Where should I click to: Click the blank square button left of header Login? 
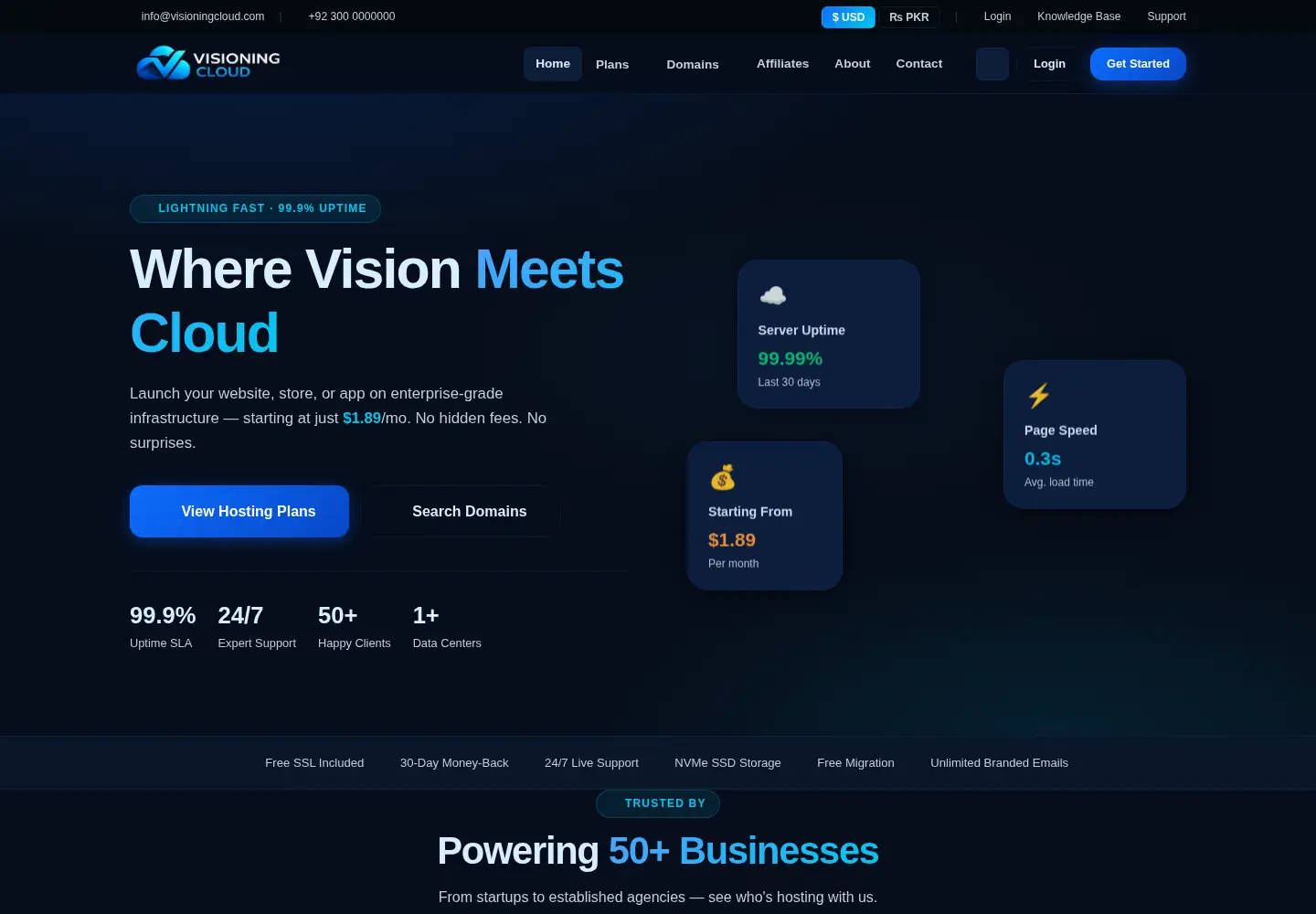[x=992, y=64]
